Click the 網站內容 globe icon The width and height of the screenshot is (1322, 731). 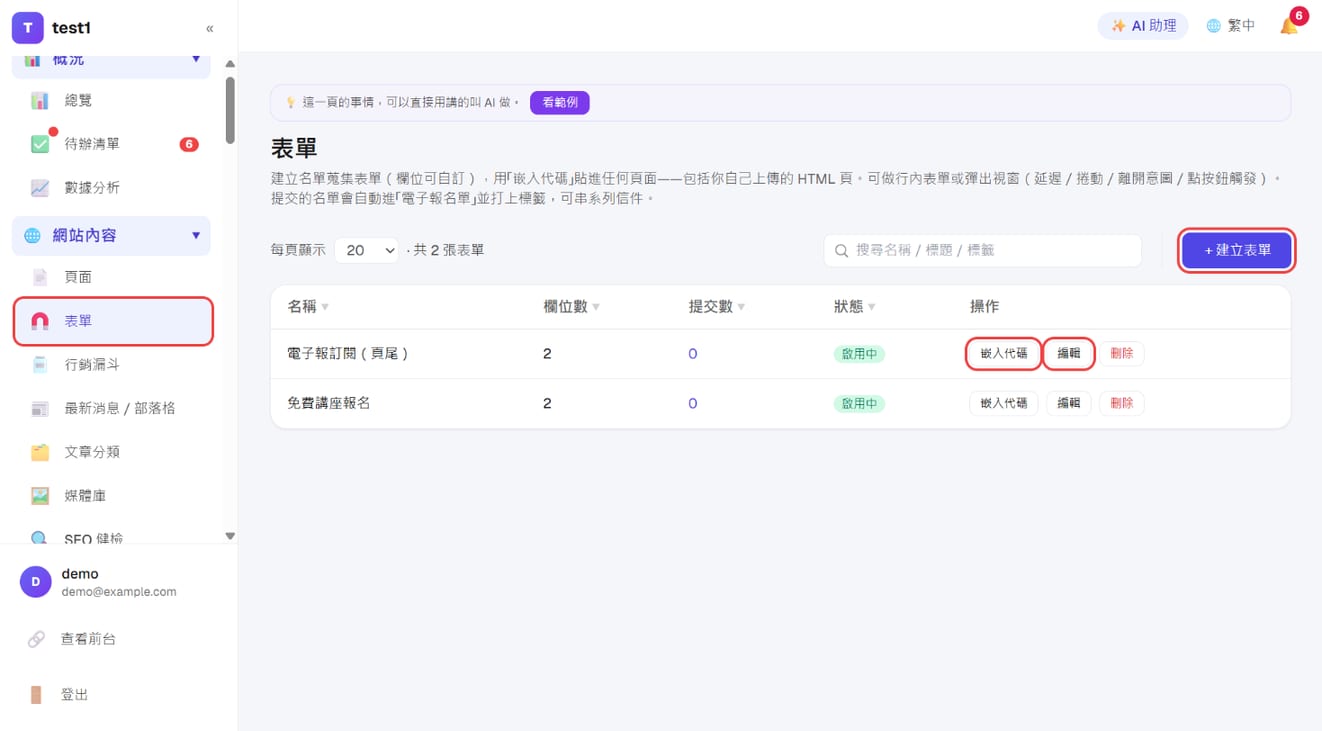(x=32, y=235)
